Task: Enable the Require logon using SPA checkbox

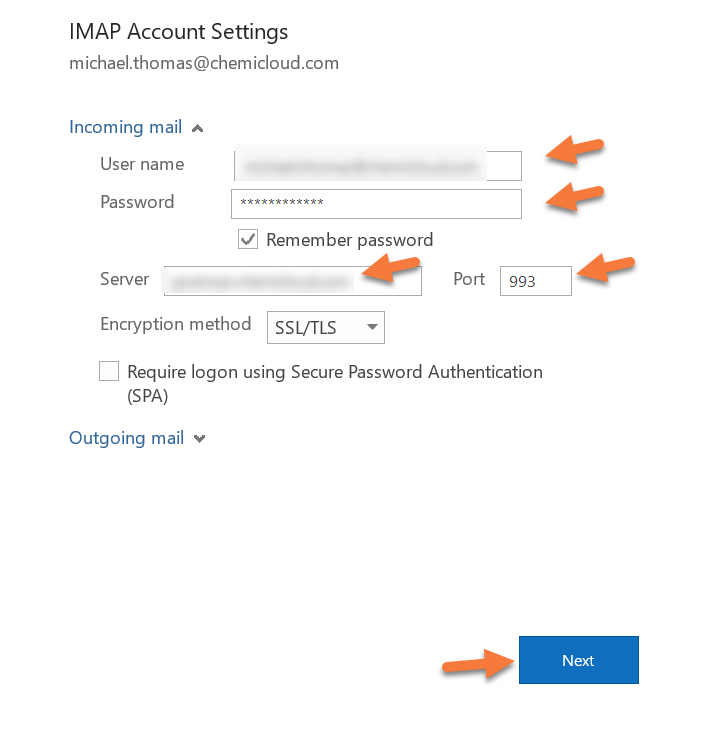Action: tap(109, 372)
